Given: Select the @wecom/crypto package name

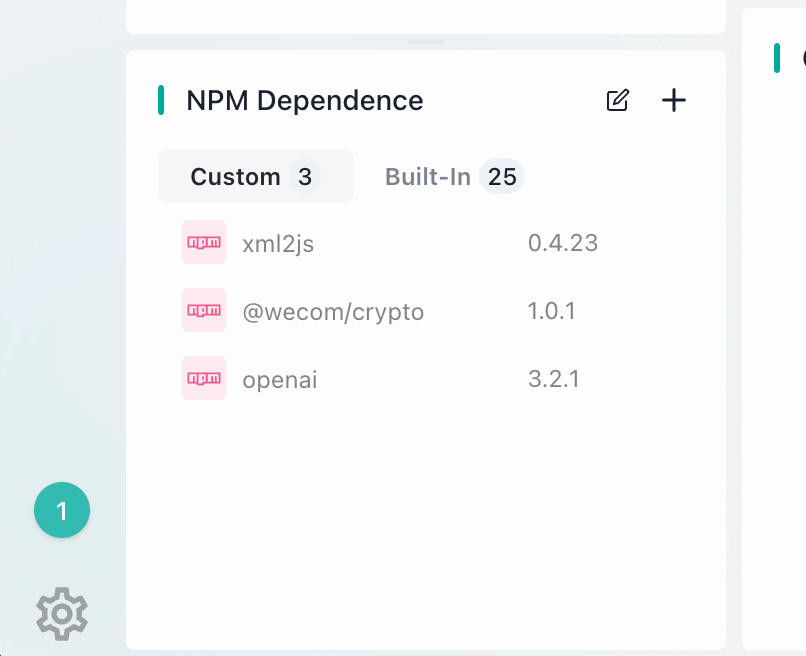Looking at the screenshot, I should coord(333,312).
